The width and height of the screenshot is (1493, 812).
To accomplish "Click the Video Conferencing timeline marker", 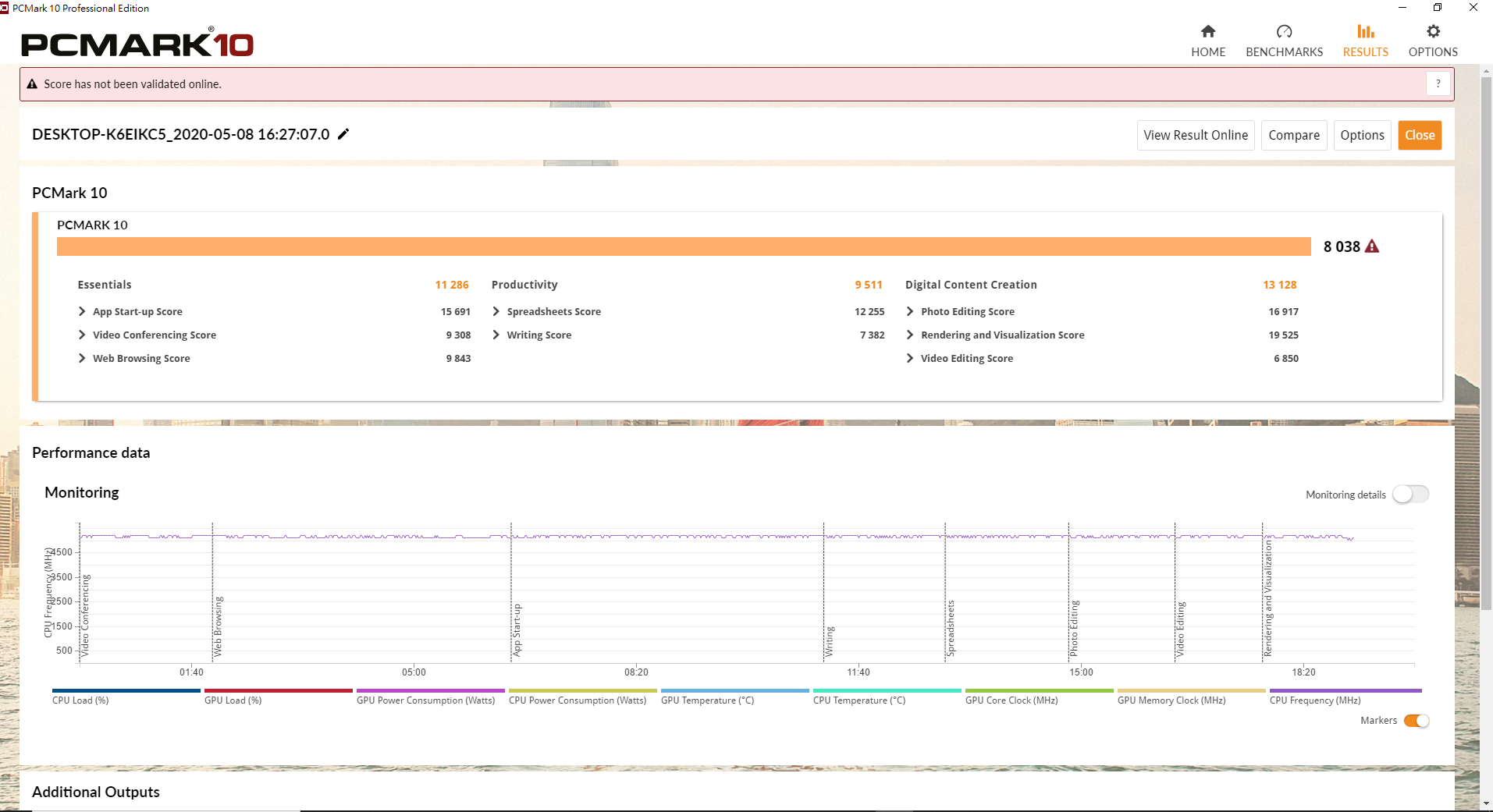I will click(86, 615).
